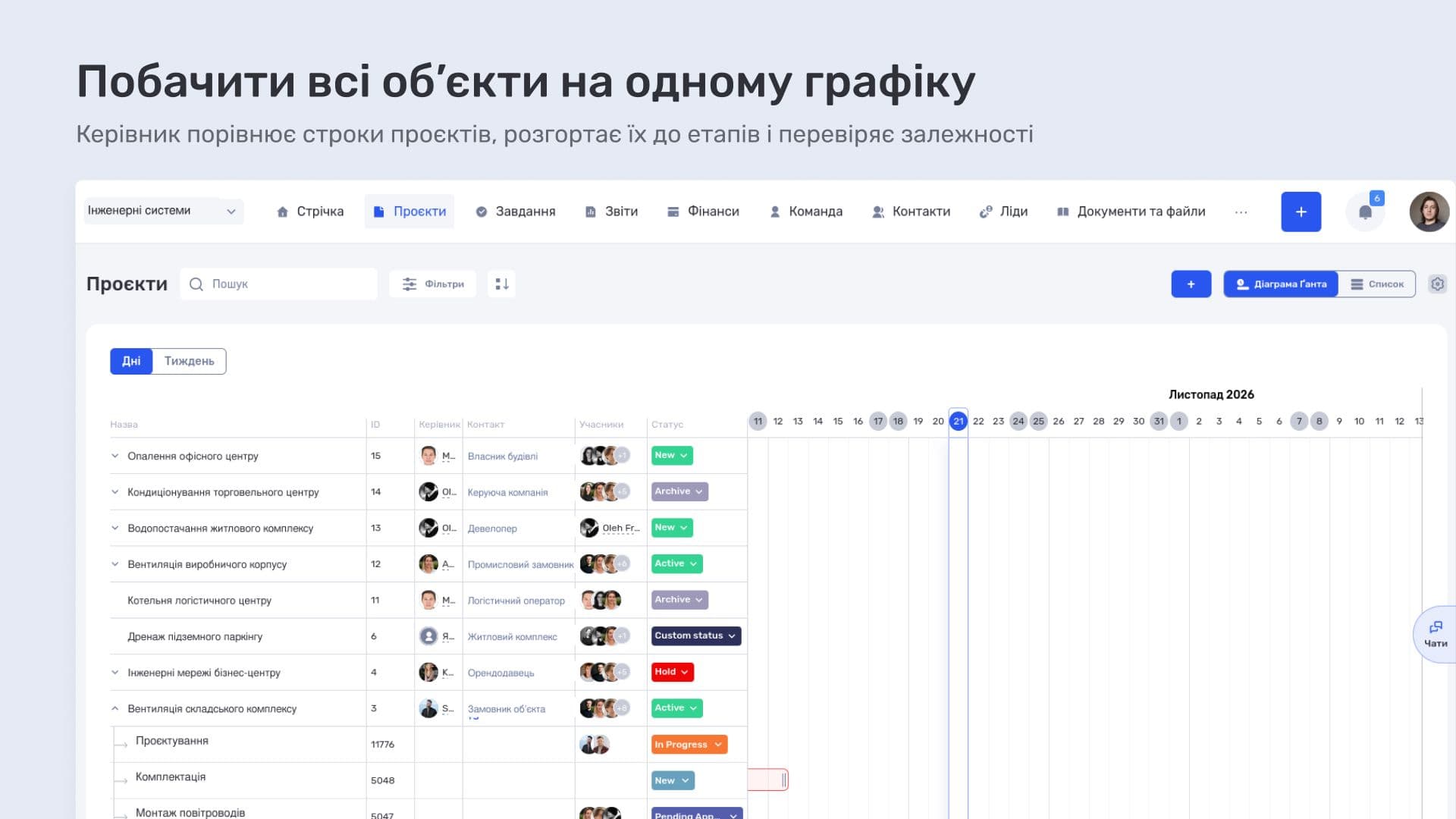Click the Стрічка home icon

pyautogui.click(x=282, y=212)
